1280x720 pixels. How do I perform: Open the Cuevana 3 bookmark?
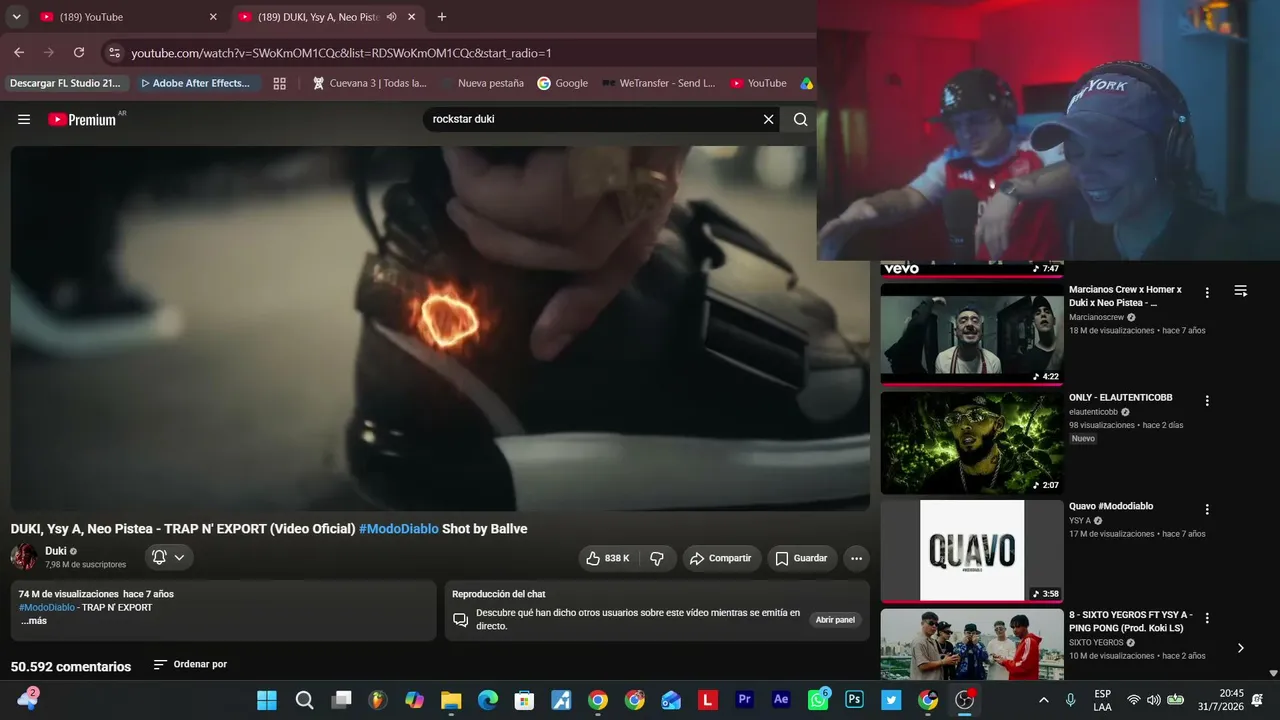pyautogui.click(x=370, y=83)
